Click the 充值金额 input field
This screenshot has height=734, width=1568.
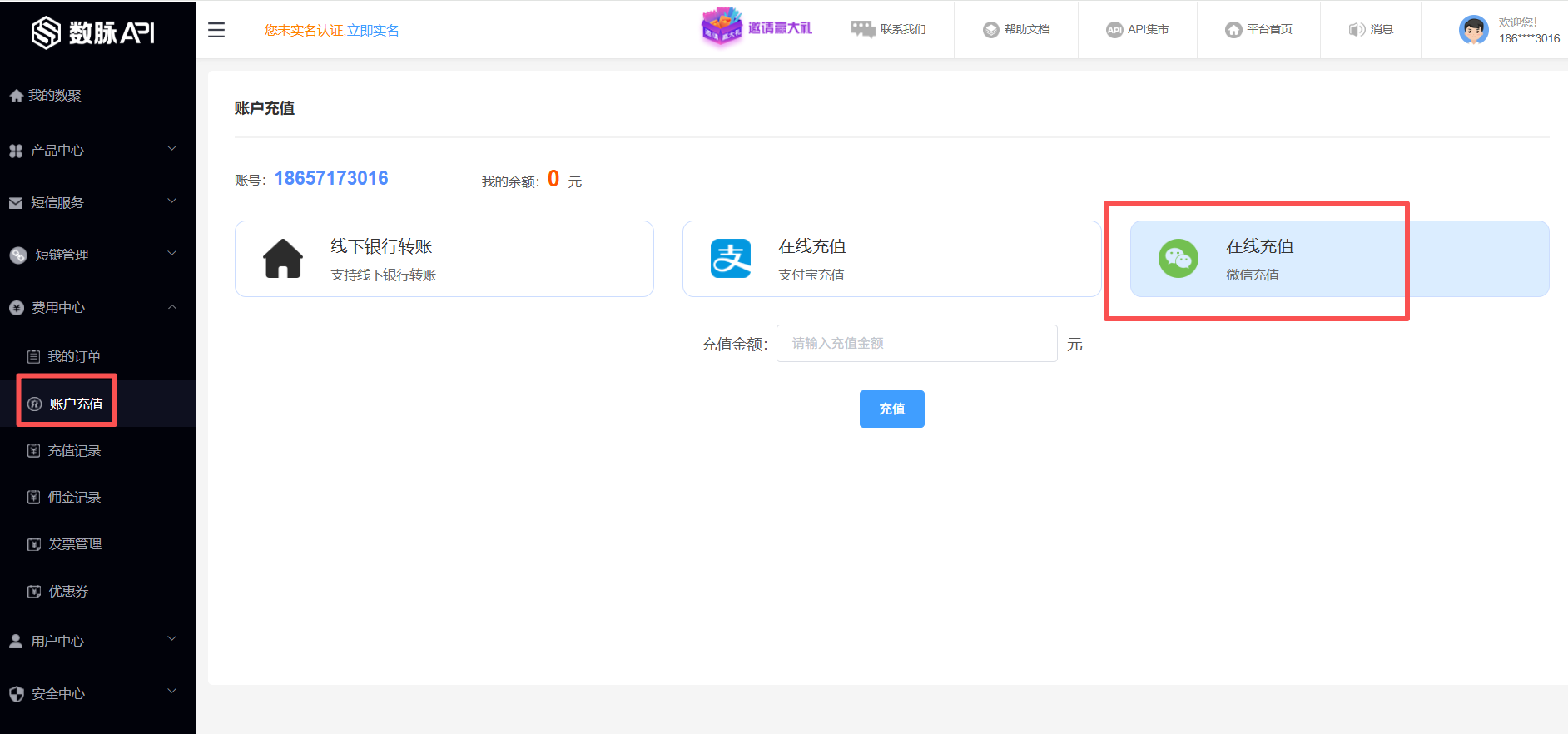[916, 344]
